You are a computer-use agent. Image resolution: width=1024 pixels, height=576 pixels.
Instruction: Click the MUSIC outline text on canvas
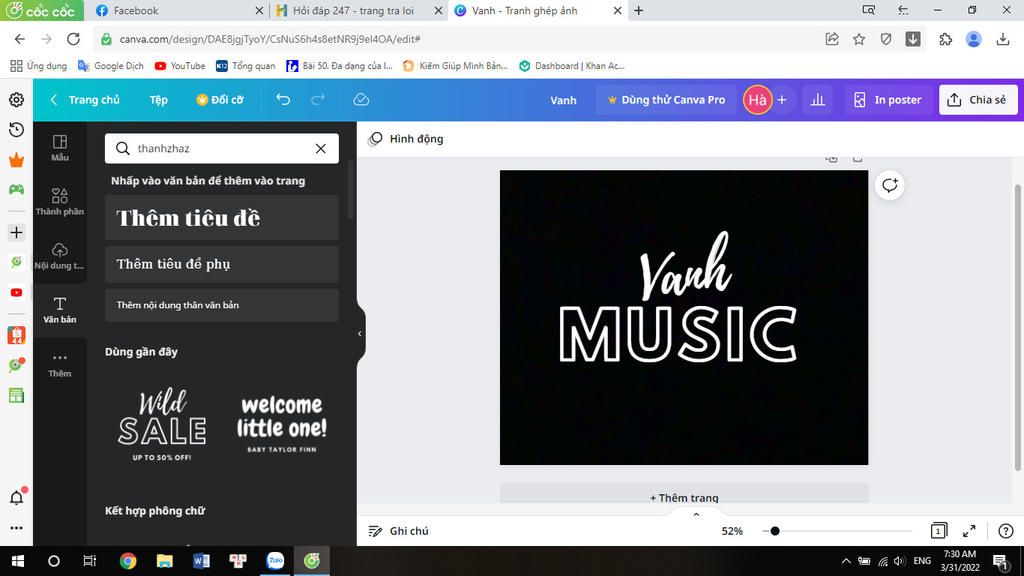click(x=679, y=334)
